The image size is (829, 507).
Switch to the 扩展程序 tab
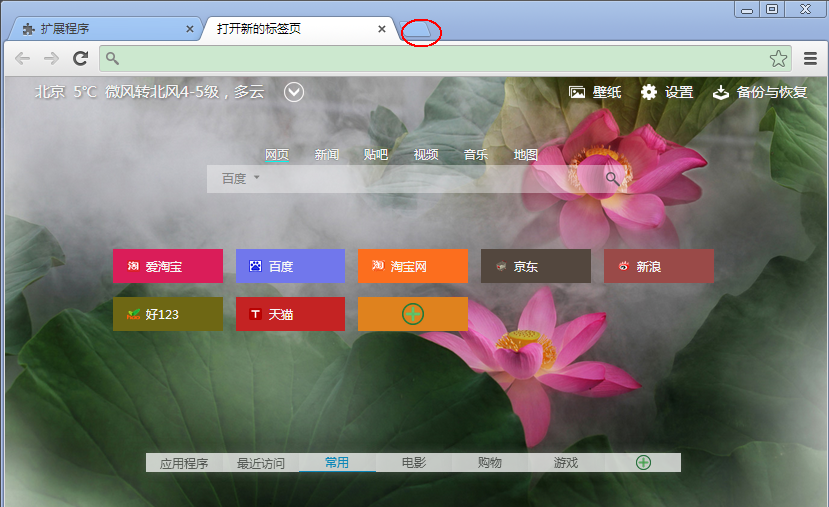[x=100, y=29]
